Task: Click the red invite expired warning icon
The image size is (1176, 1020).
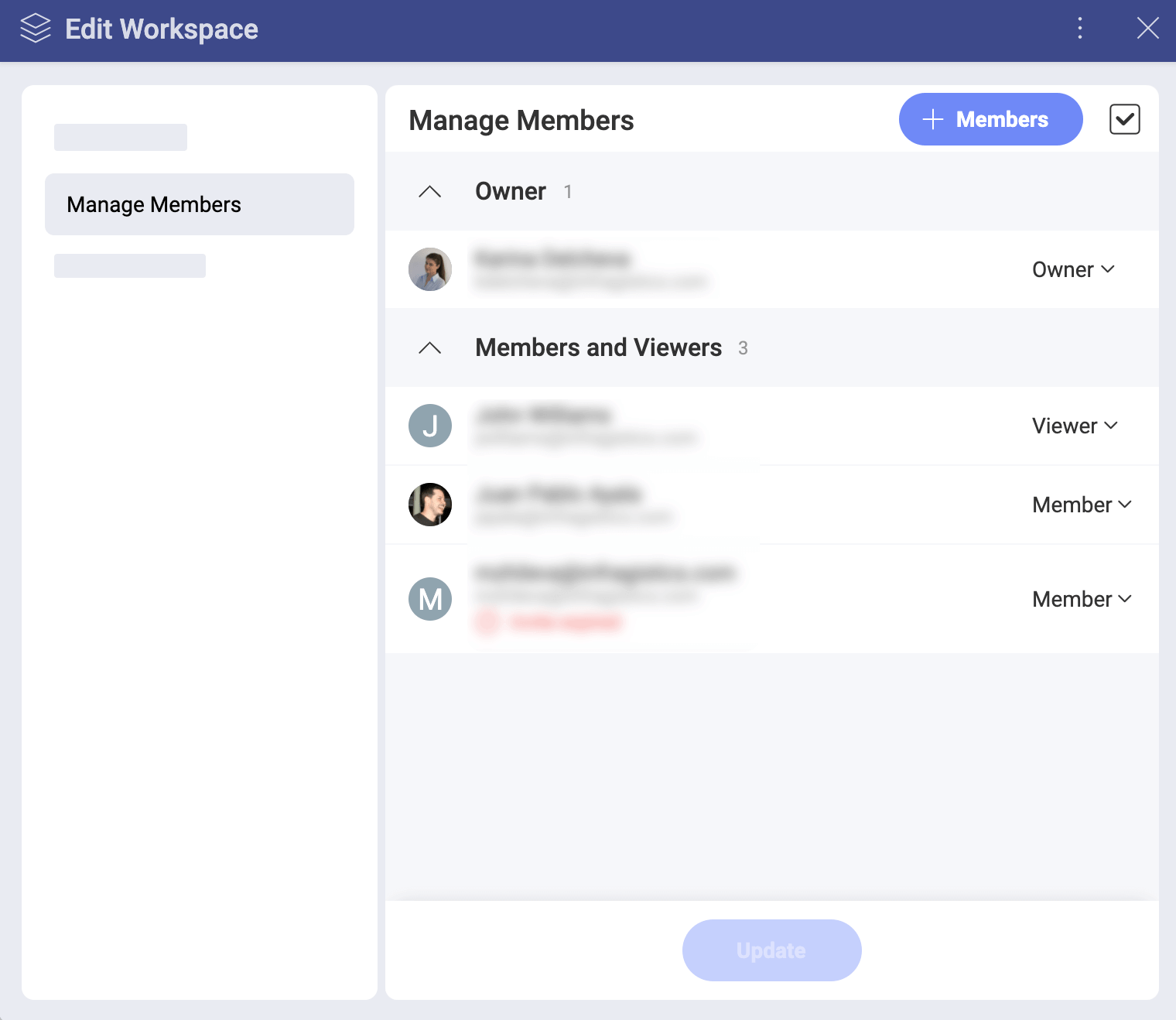Action: [x=487, y=622]
